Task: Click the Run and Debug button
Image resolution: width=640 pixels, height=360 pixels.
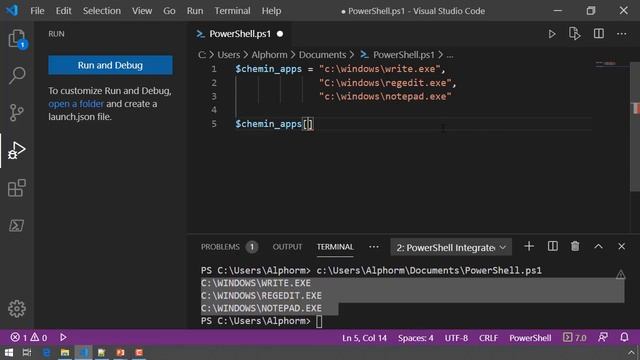Action: tap(110, 65)
